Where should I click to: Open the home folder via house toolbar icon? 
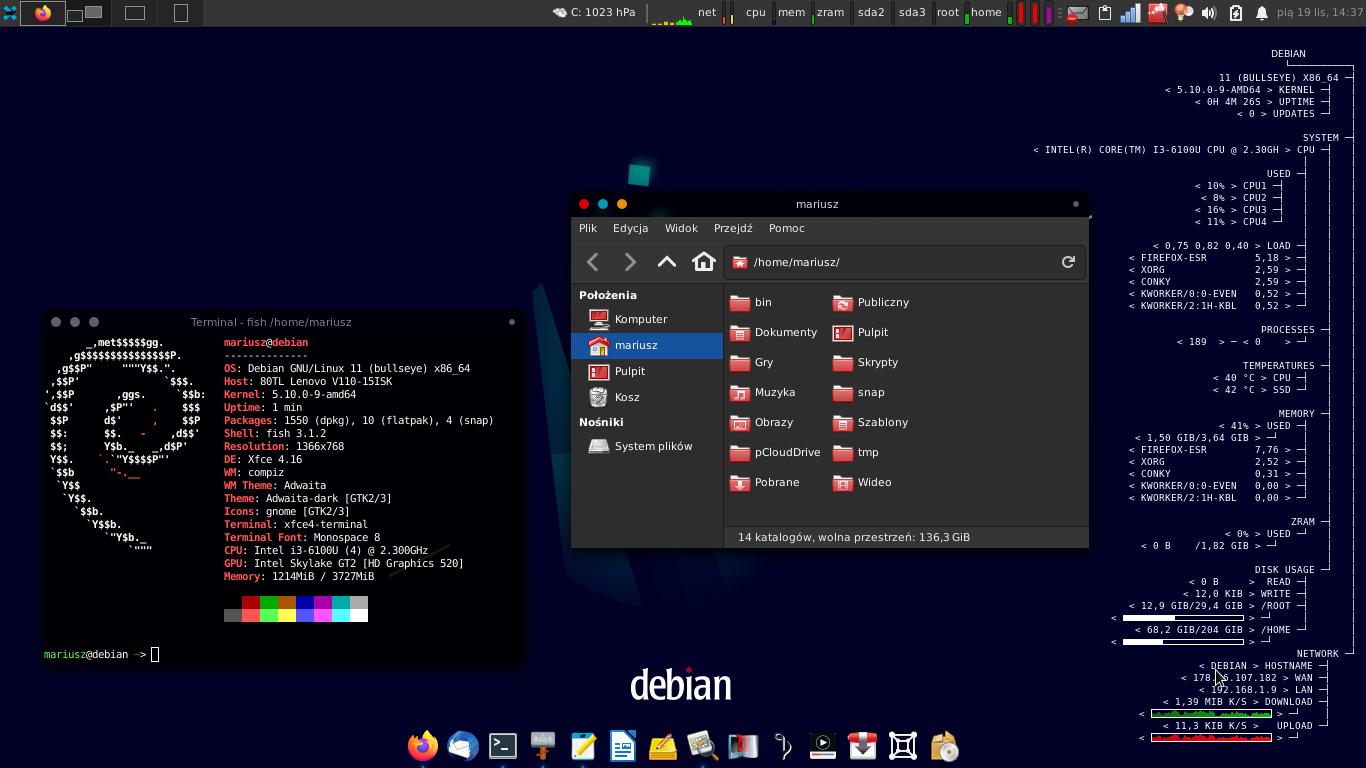pos(704,262)
